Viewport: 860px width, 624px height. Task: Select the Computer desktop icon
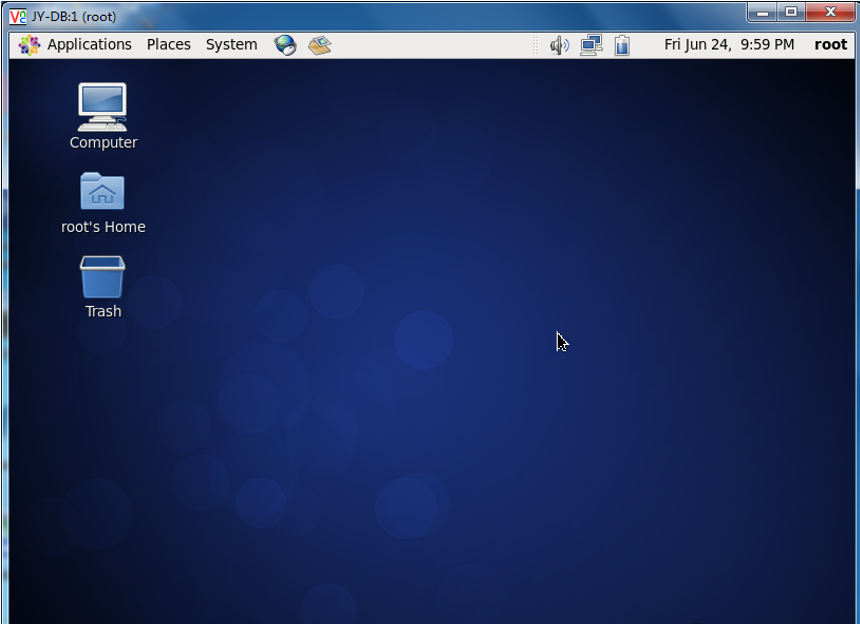[x=102, y=108]
